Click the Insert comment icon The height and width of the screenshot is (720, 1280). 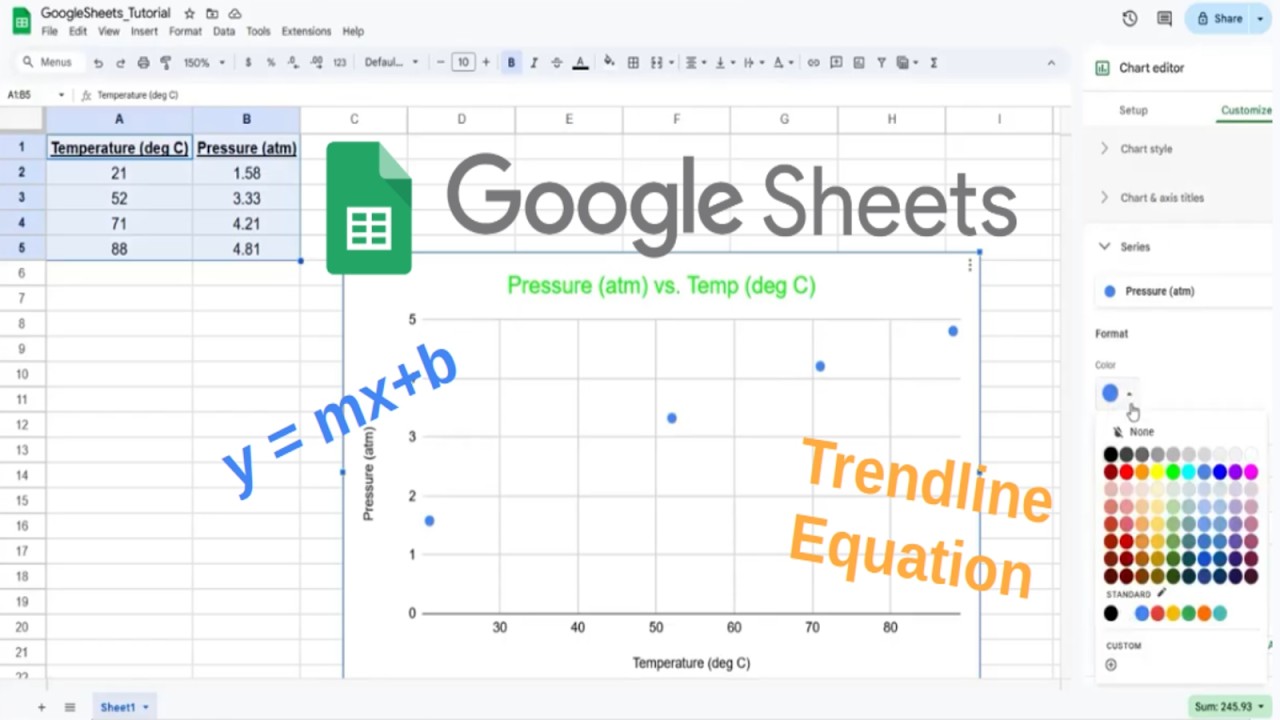pyautogui.click(x=836, y=62)
